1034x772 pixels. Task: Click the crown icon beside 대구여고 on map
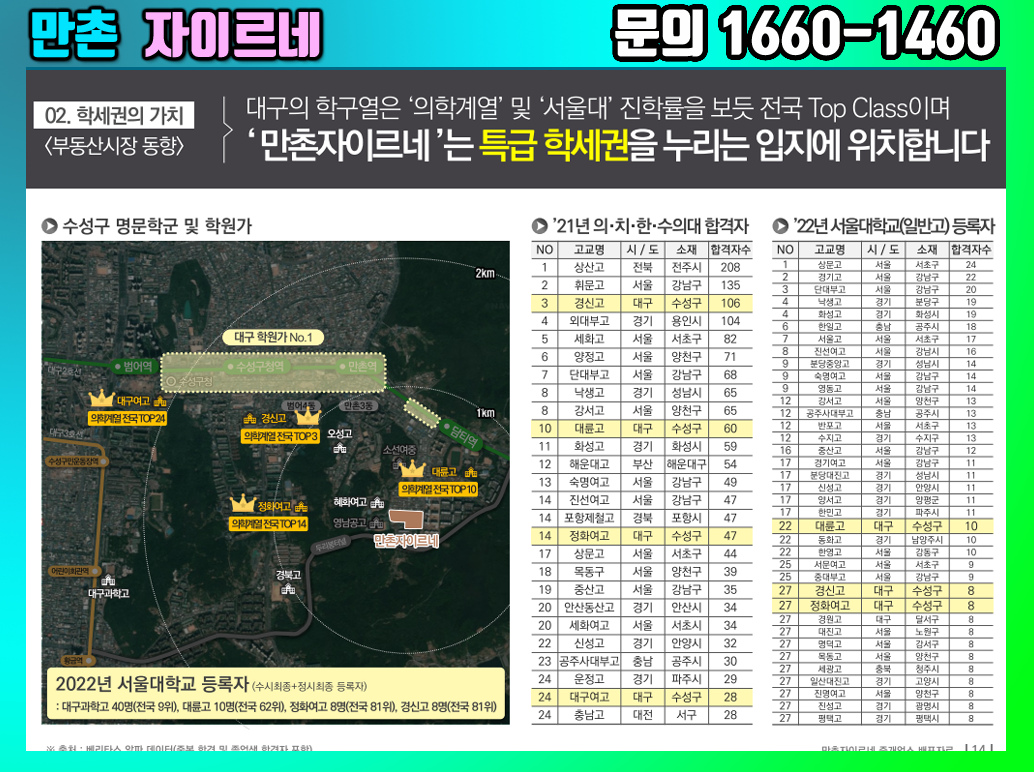102,398
